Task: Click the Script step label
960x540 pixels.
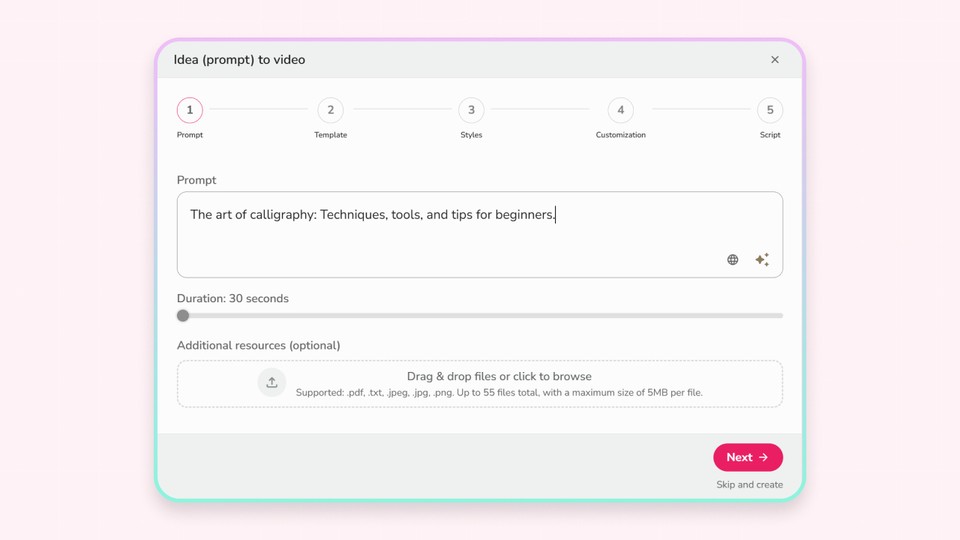Action: point(770,135)
